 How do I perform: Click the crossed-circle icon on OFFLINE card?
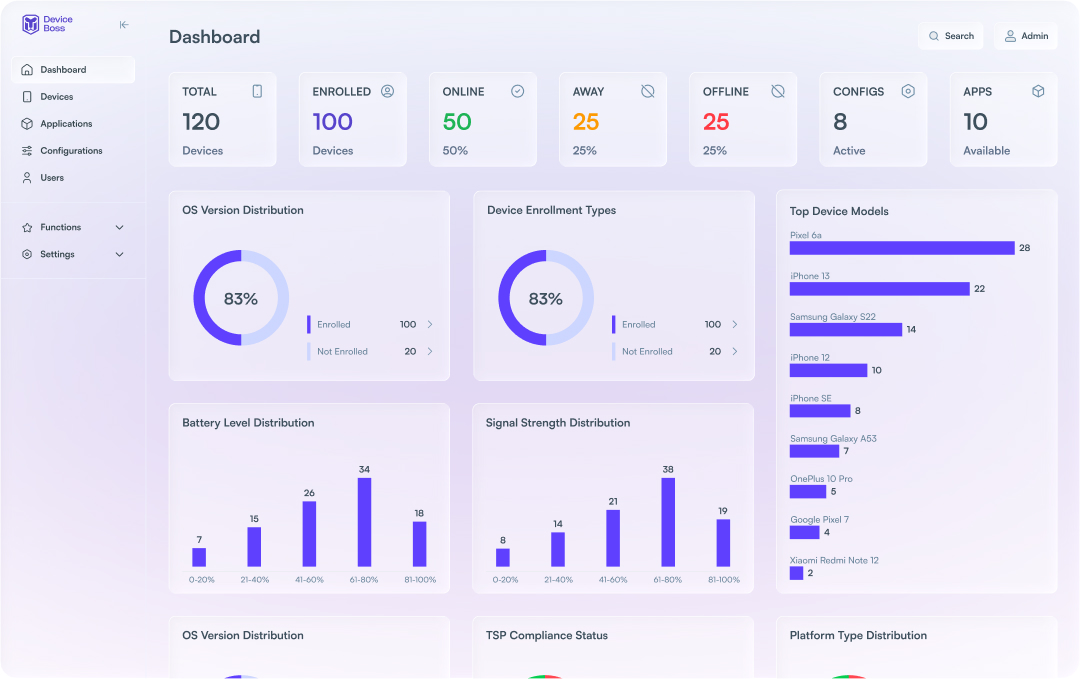pyautogui.click(x=778, y=91)
